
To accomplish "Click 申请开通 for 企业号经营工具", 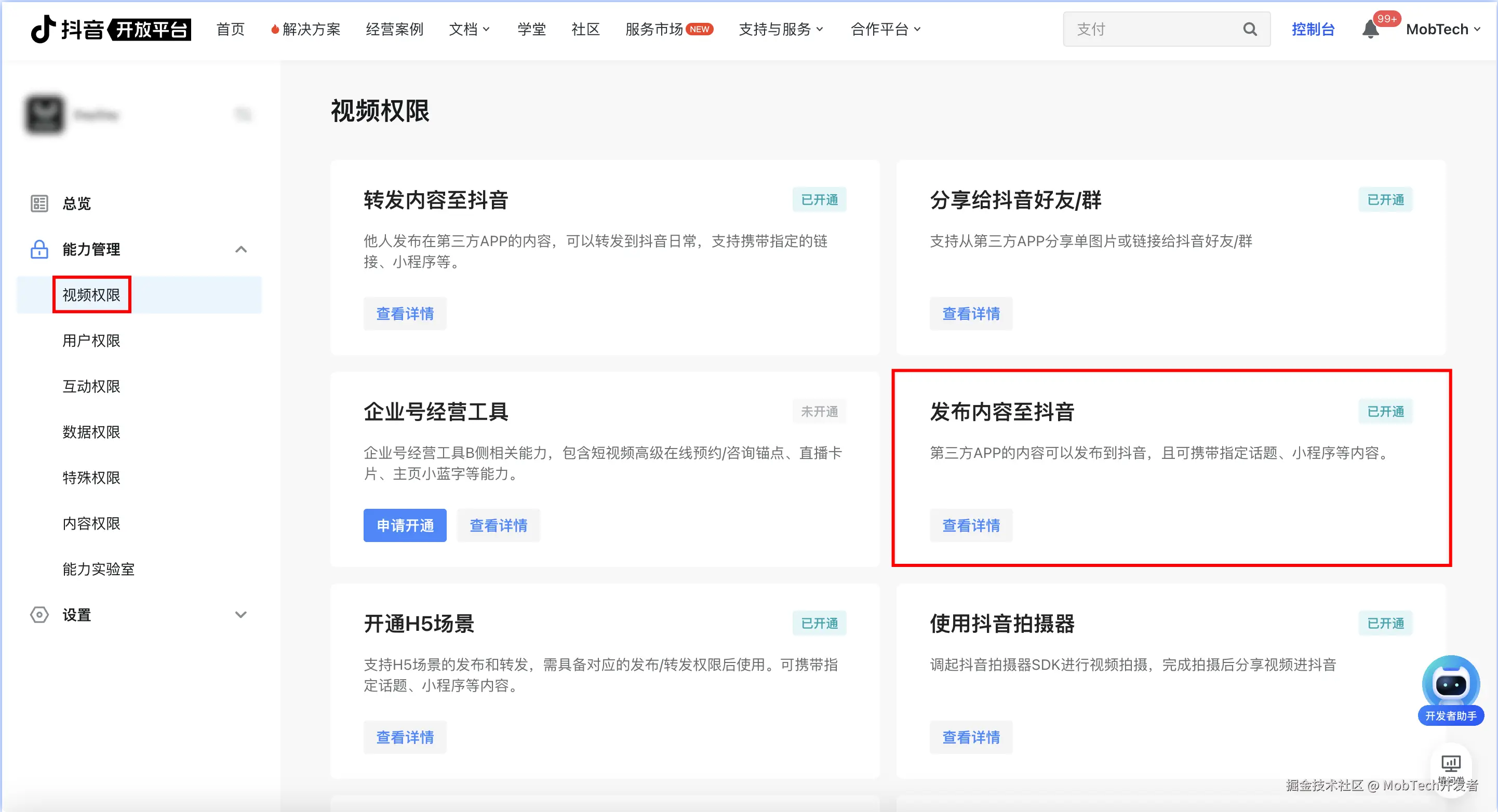I will 405,525.
